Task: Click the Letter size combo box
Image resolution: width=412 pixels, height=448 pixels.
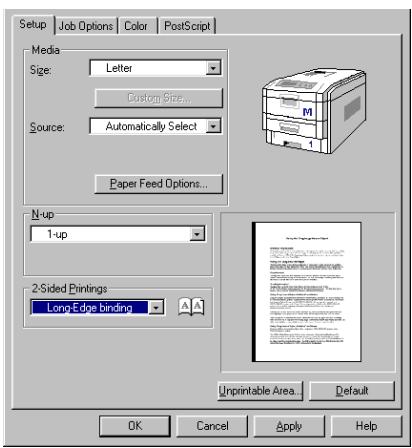Action: (x=156, y=68)
